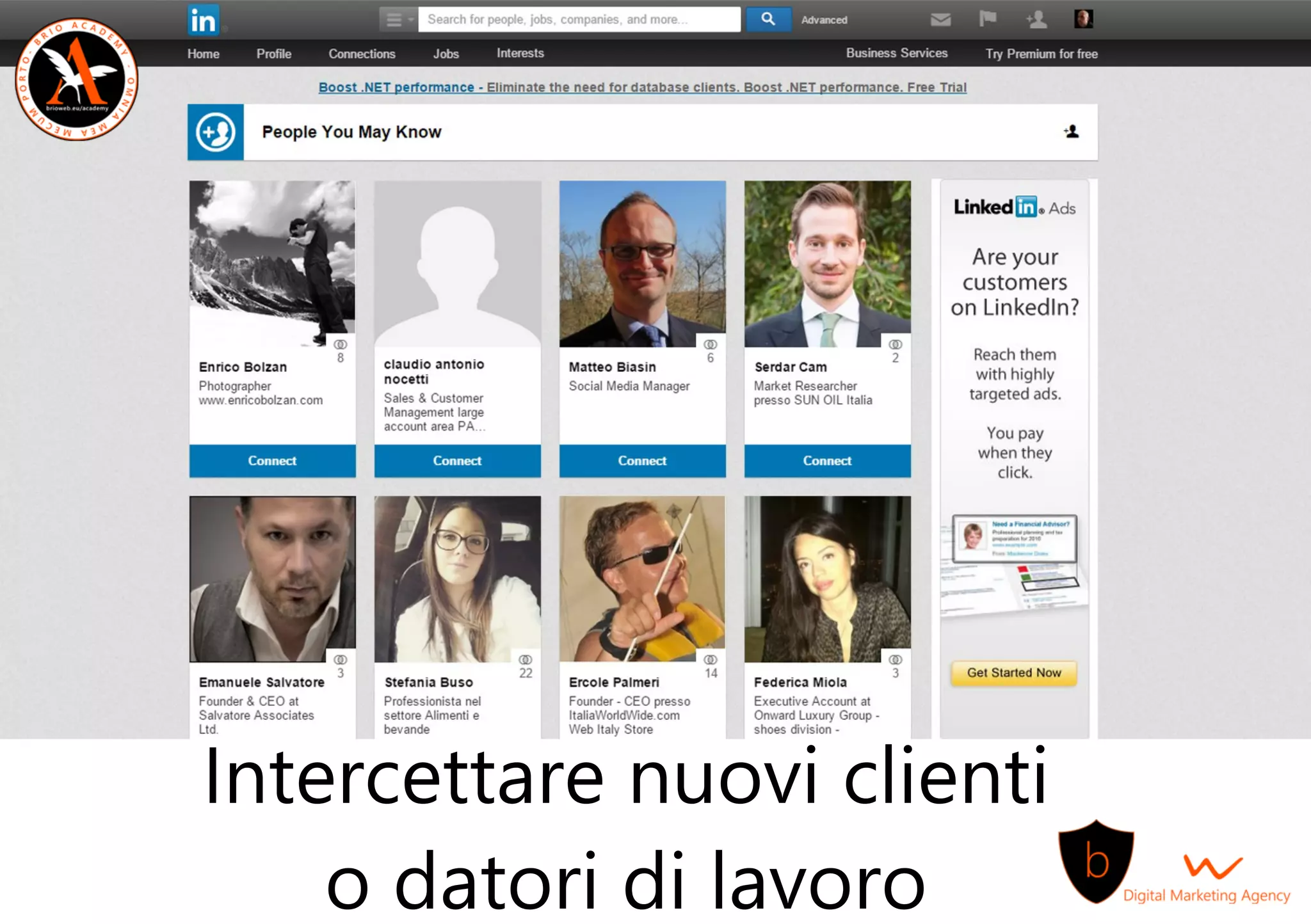The height and width of the screenshot is (924, 1311).
Task: Click the name Federica Miola
Action: click(800, 682)
